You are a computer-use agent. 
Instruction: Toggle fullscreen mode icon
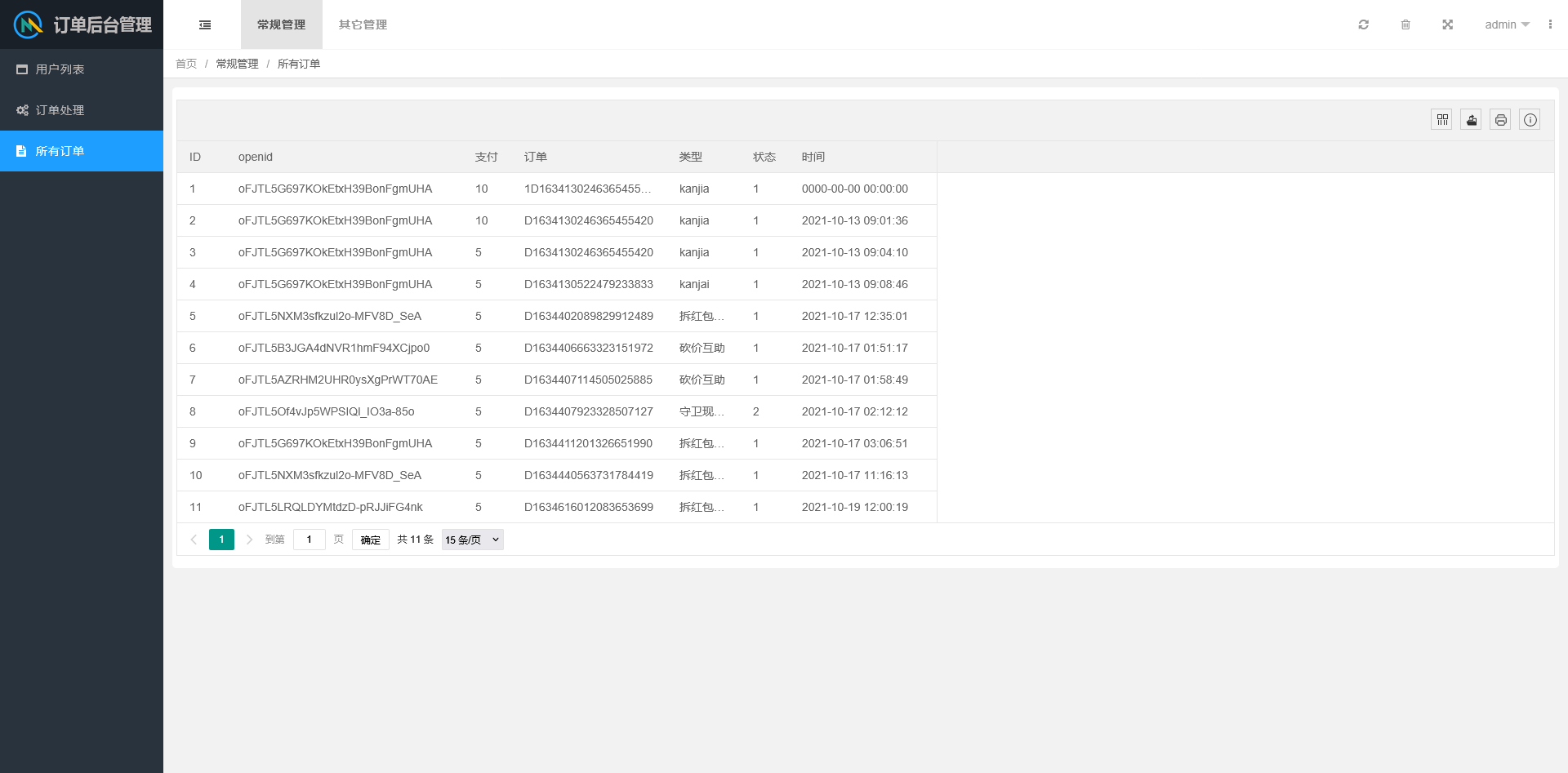[x=1447, y=24]
